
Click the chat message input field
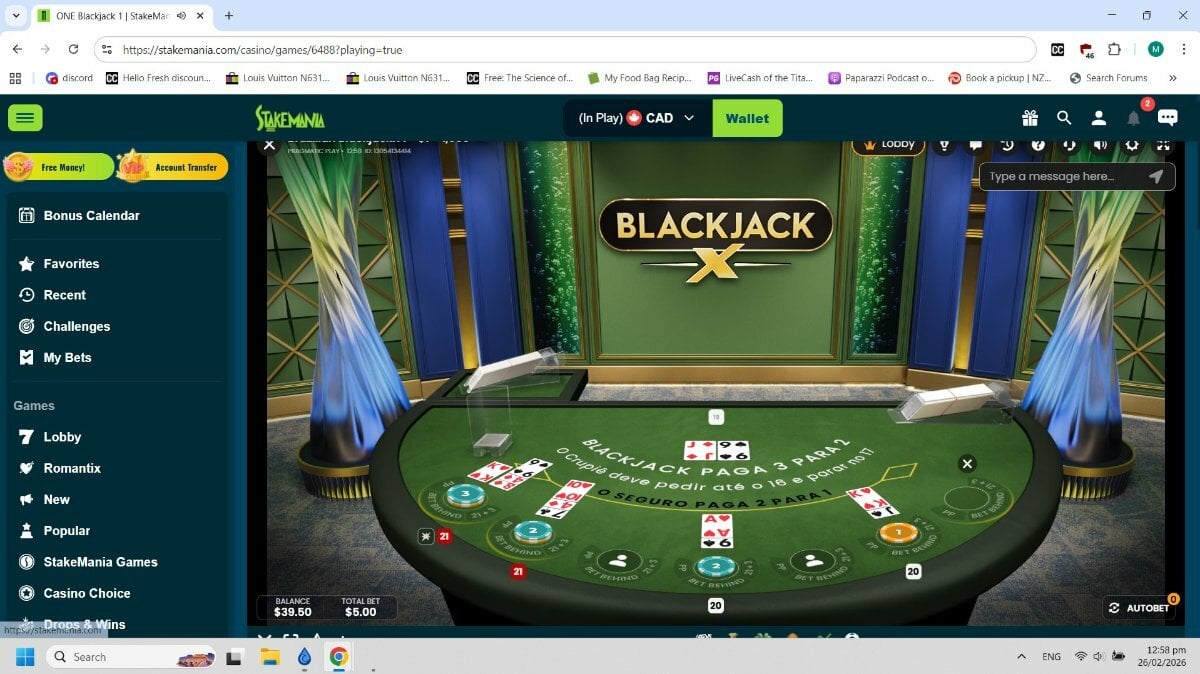(1063, 176)
